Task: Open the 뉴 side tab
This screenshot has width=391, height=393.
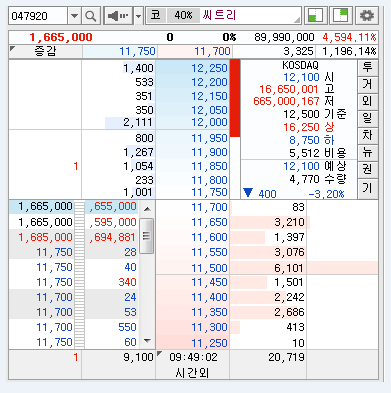Action: [x=367, y=152]
